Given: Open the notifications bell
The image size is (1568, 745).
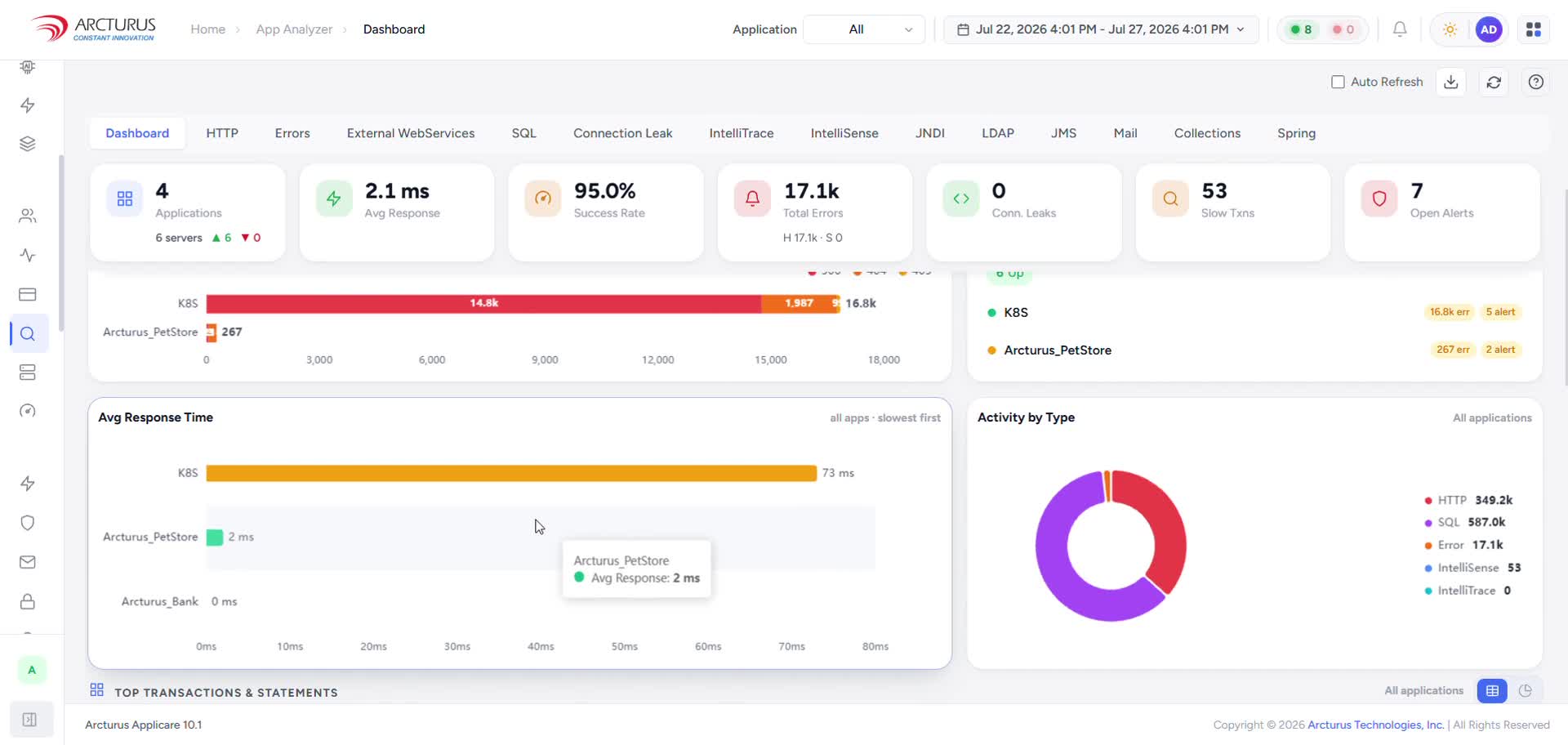Looking at the screenshot, I should tap(1400, 29).
